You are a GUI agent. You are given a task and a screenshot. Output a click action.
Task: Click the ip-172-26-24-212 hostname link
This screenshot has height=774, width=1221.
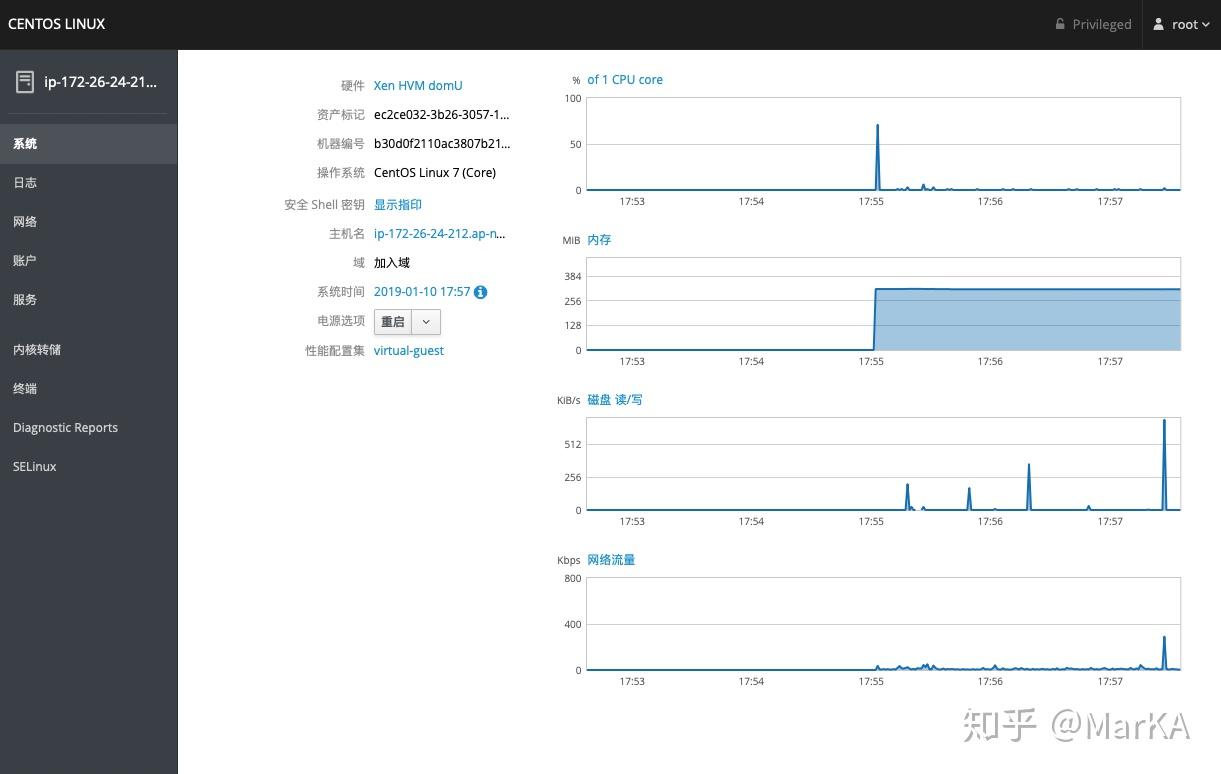pos(440,234)
